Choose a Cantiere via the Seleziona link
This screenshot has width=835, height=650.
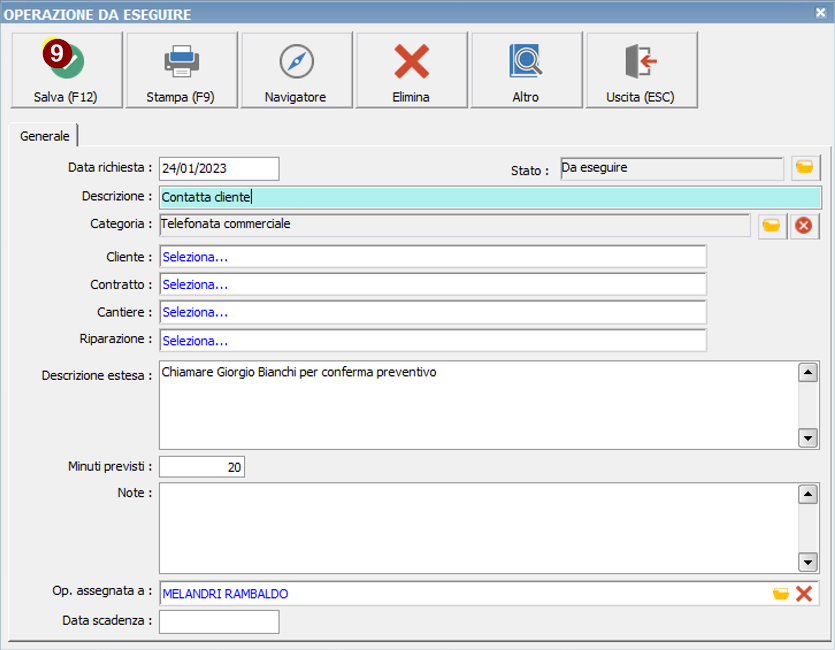point(196,313)
